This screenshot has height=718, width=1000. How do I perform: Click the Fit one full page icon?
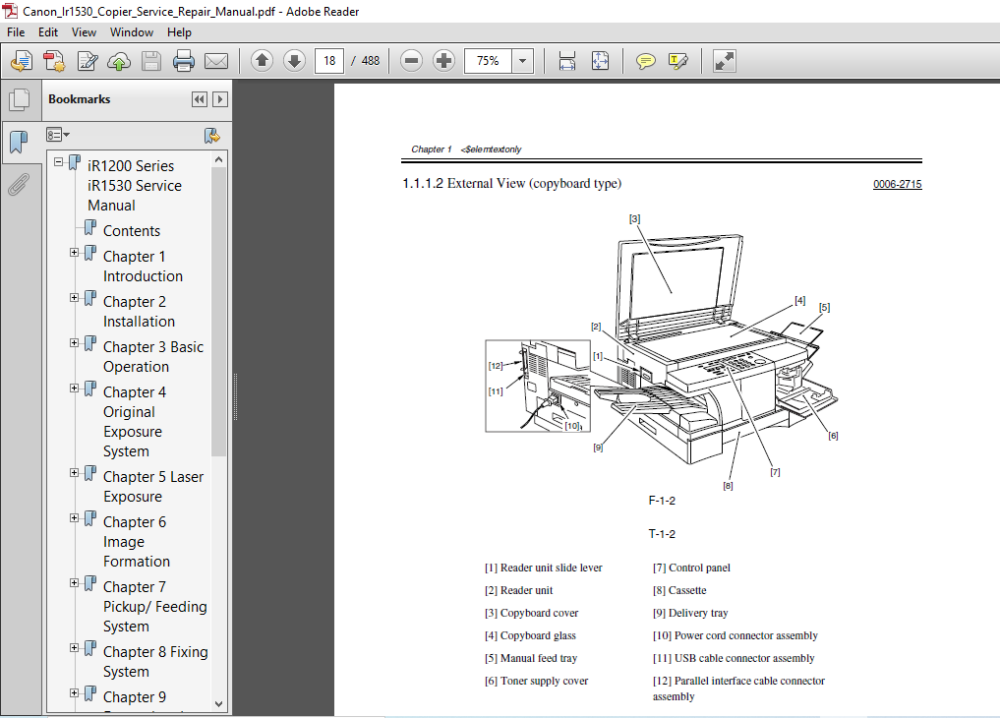600,61
